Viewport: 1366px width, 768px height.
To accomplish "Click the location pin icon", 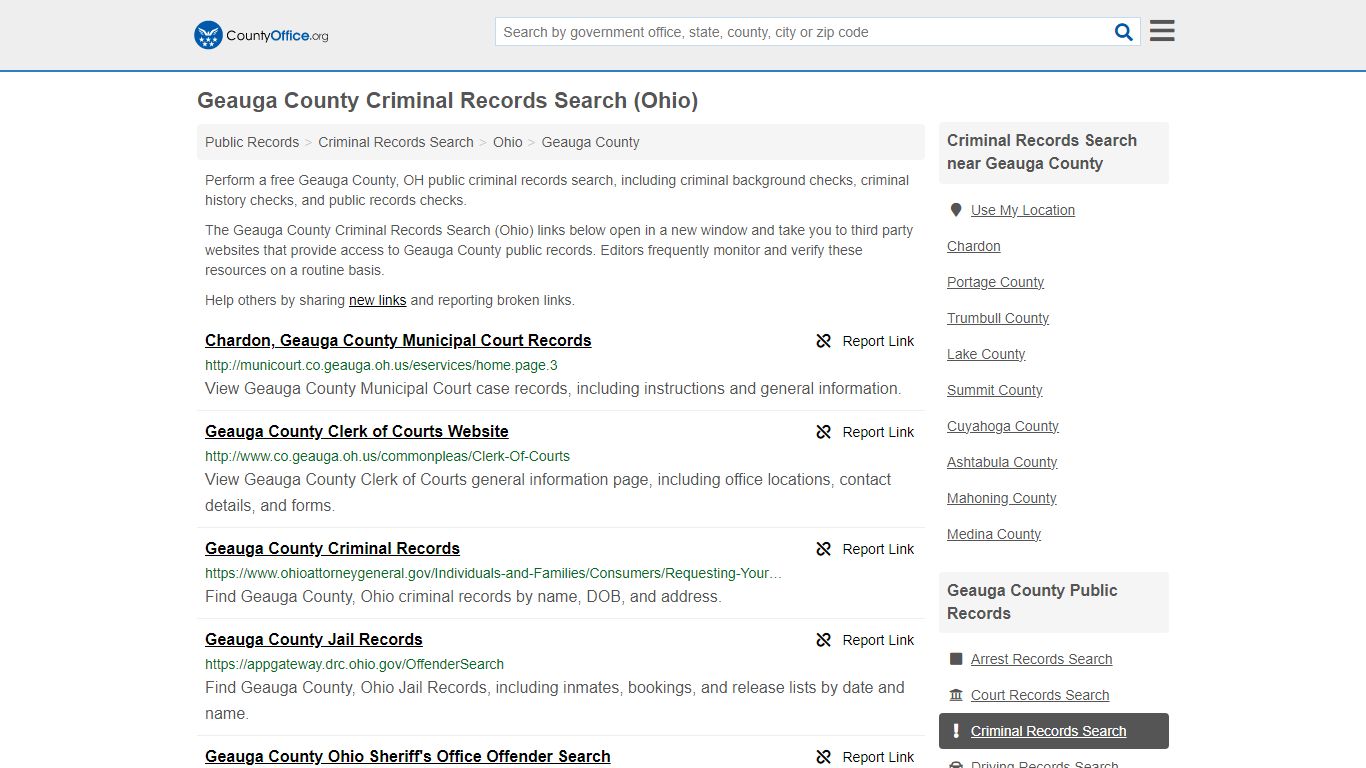I will [x=956, y=210].
